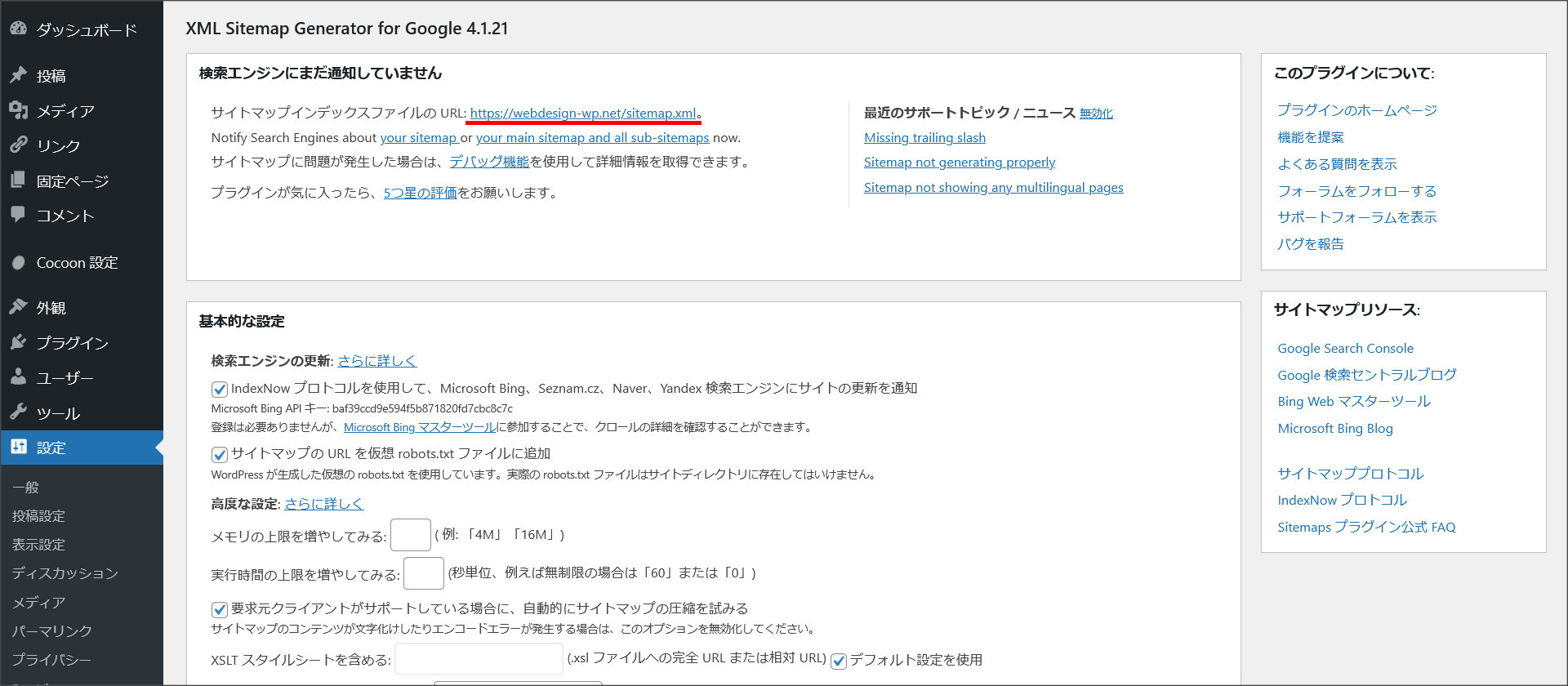Click the execution time limit input field
The width and height of the screenshot is (1568, 686).
(x=424, y=573)
